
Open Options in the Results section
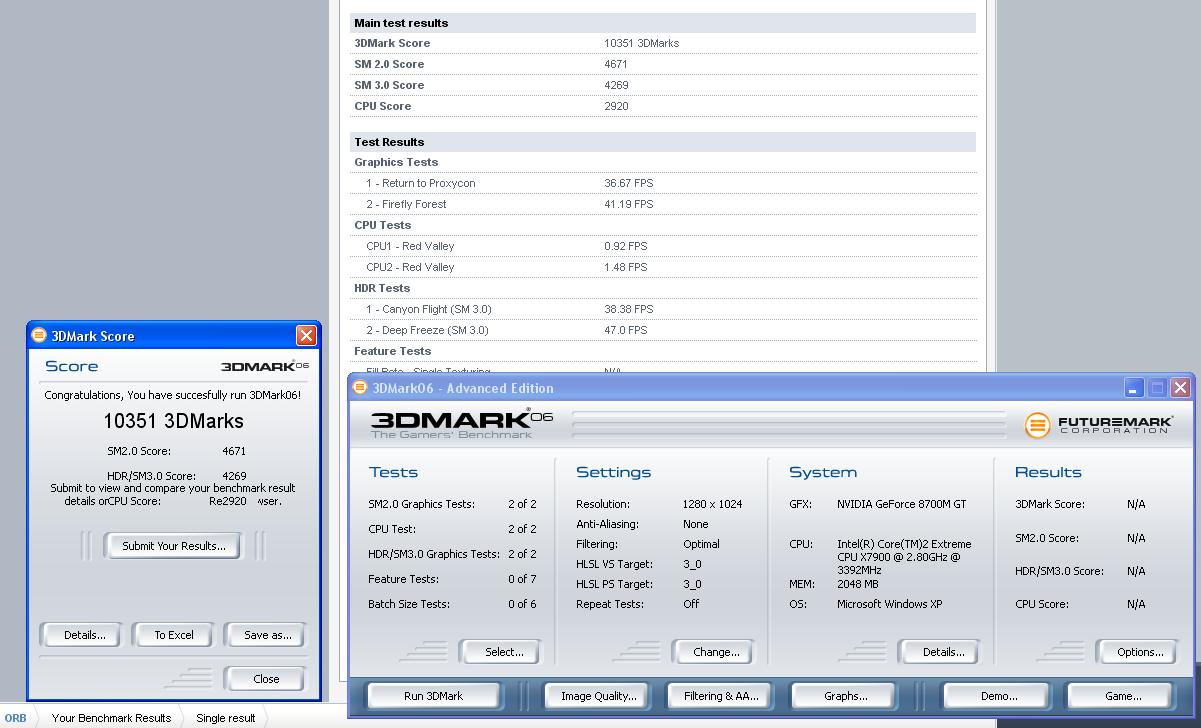pos(1140,652)
